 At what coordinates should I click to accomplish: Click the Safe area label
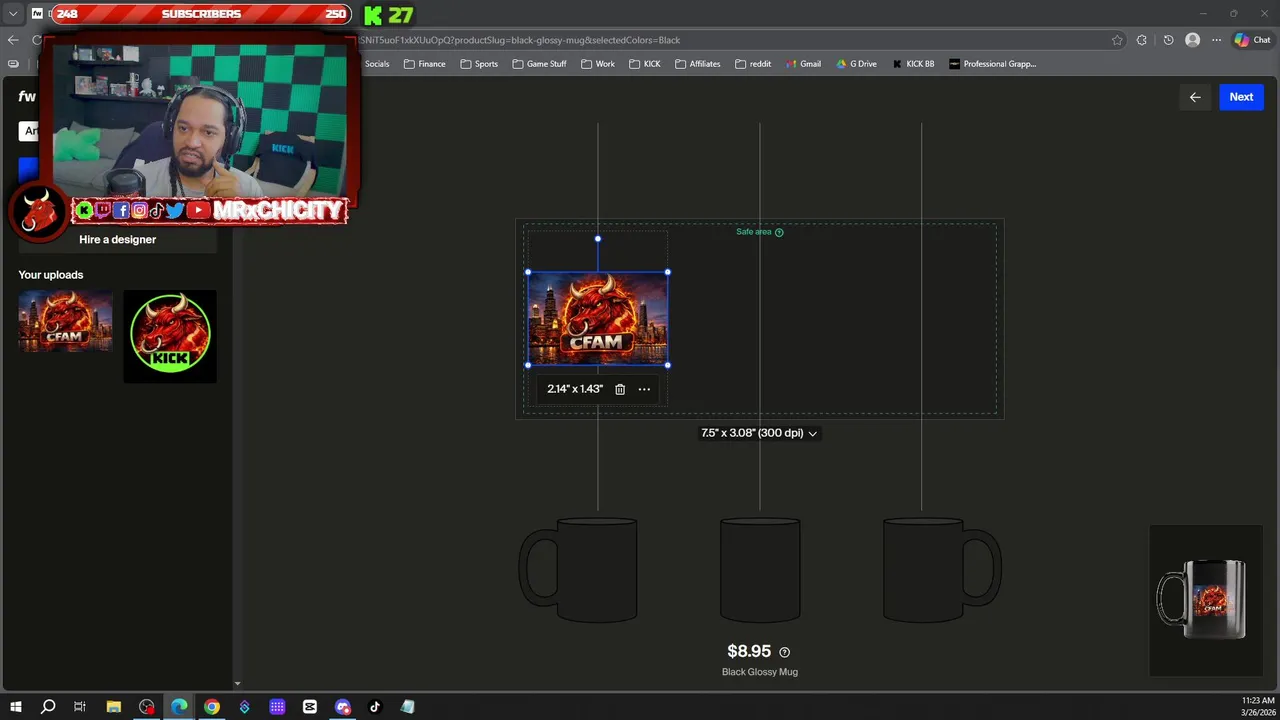(x=754, y=232)
